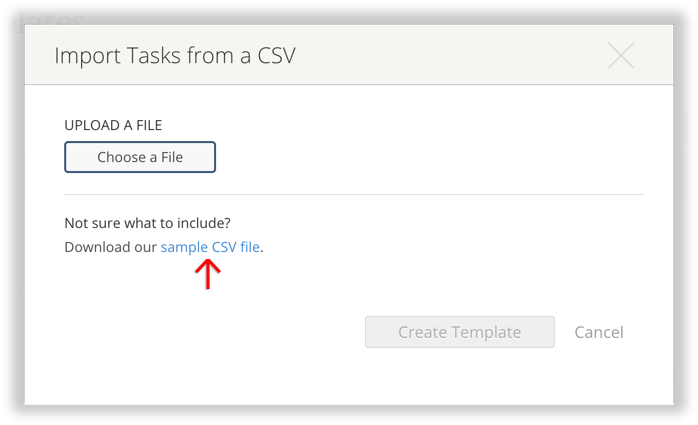
Task: Click the "Not sure what to include?" text
Action: click(154, 222)
